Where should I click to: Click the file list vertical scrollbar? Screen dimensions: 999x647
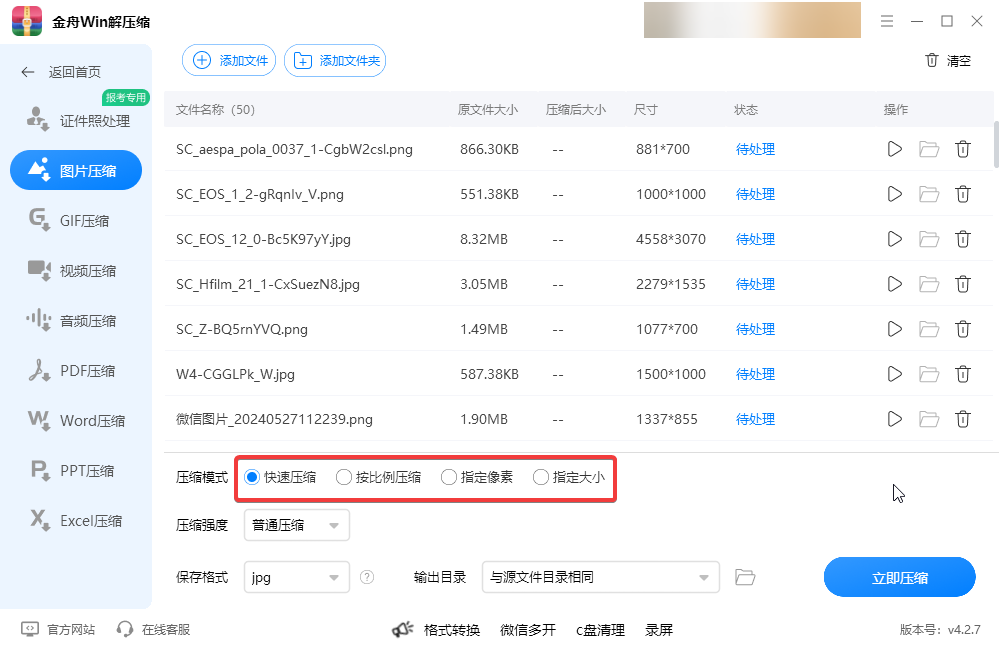(996, 145)
